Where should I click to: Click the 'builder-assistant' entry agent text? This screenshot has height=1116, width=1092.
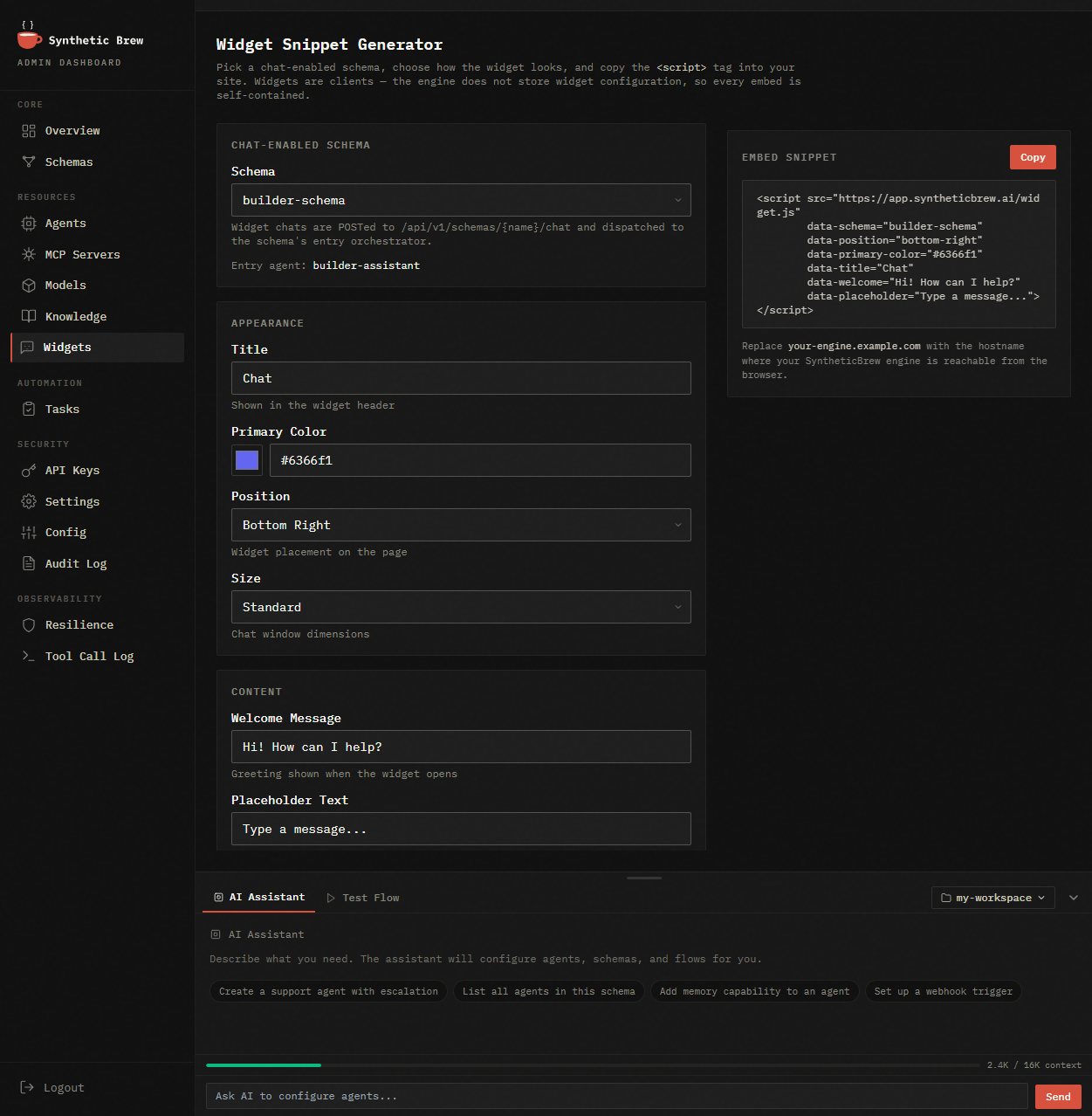[x=367, y=265]
